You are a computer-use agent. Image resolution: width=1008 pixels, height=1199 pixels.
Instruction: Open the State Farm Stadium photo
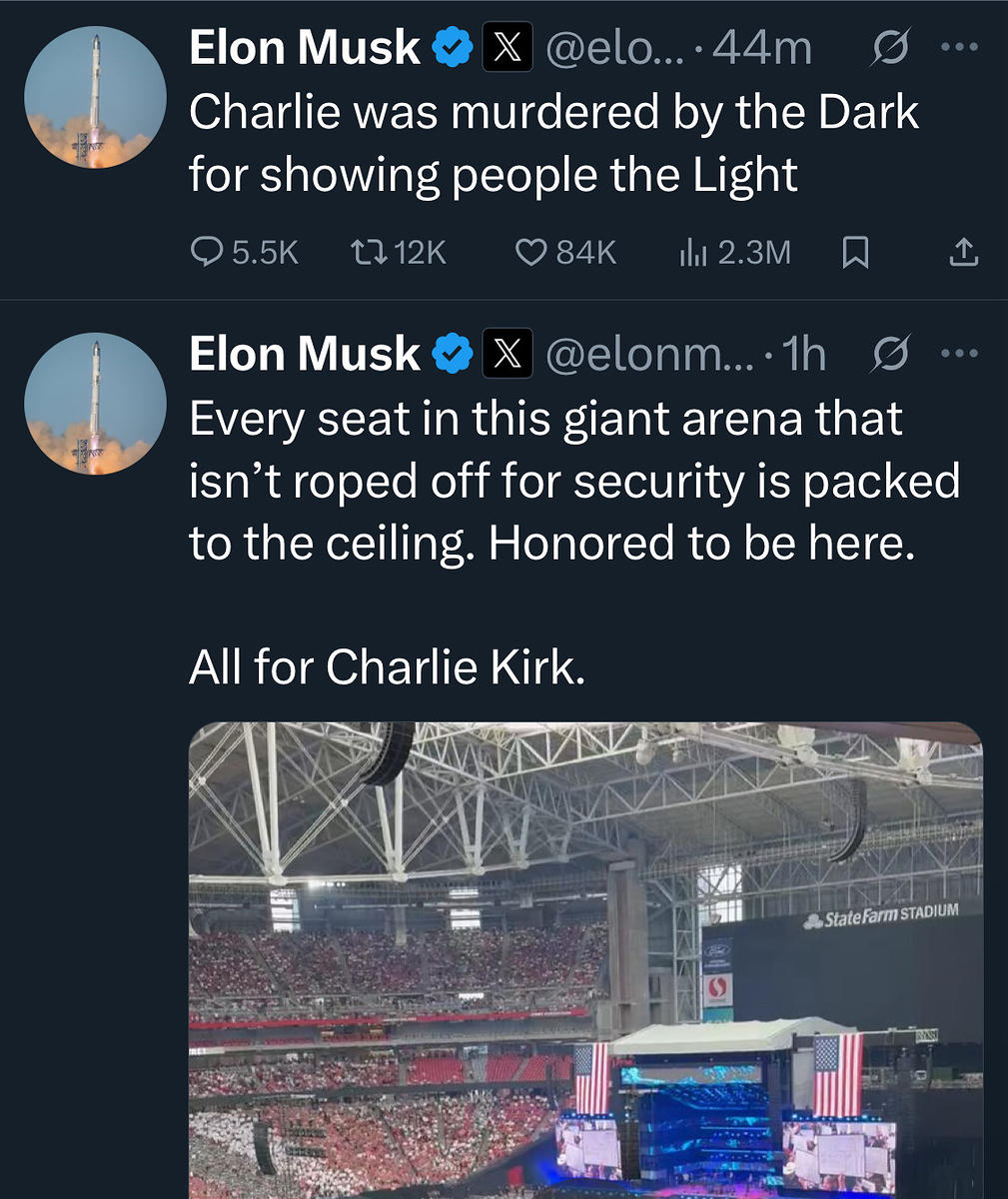coord(585,959)
